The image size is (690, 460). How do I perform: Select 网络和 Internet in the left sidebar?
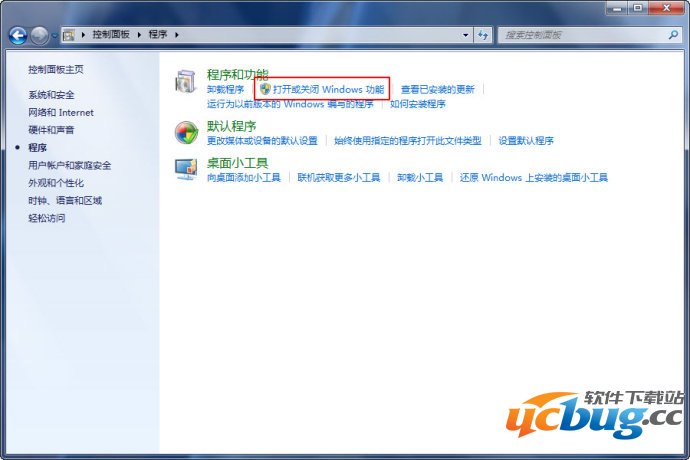tap(60, 112)
